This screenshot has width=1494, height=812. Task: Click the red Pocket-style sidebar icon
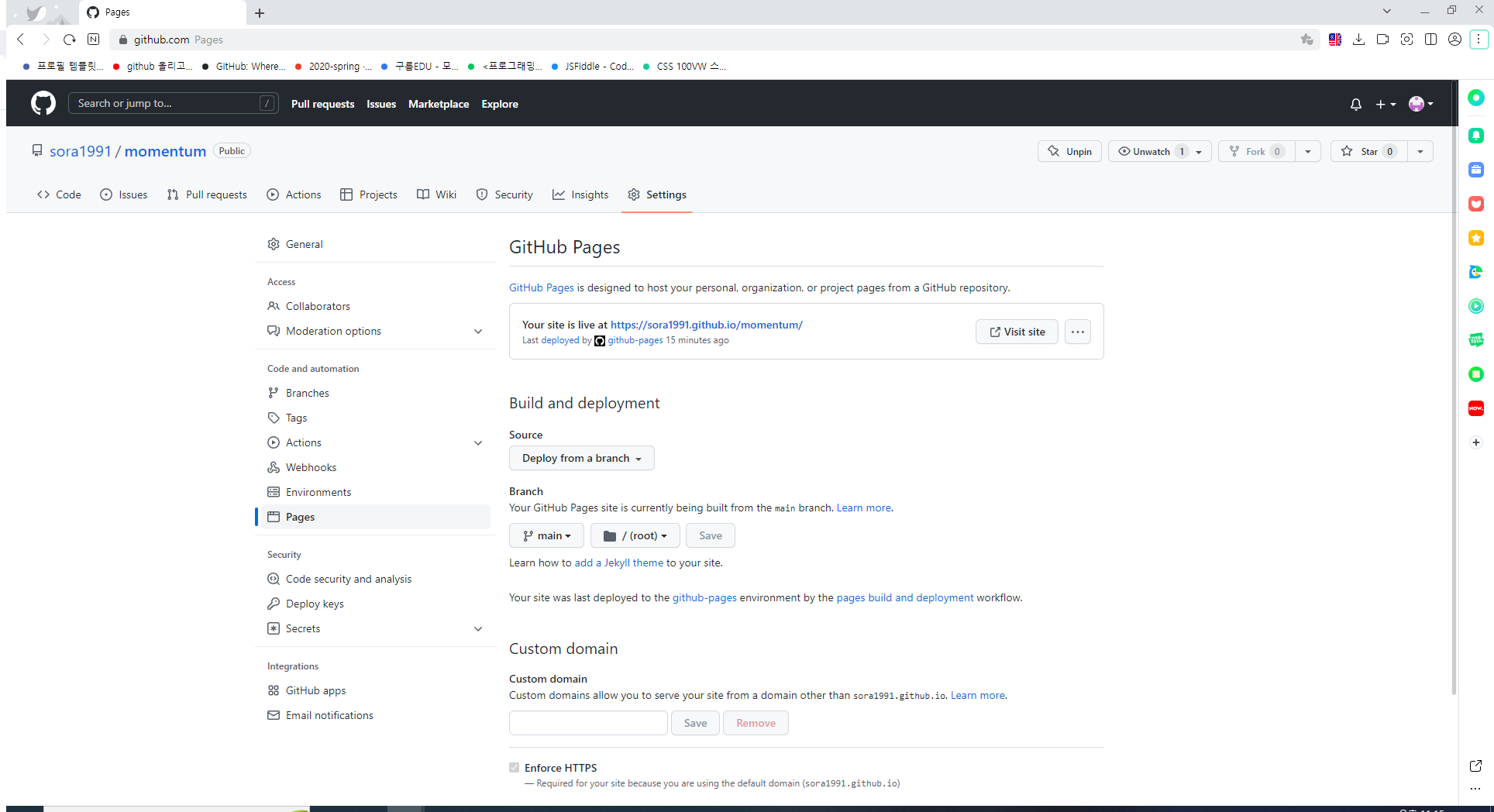tap(1476, 204)
